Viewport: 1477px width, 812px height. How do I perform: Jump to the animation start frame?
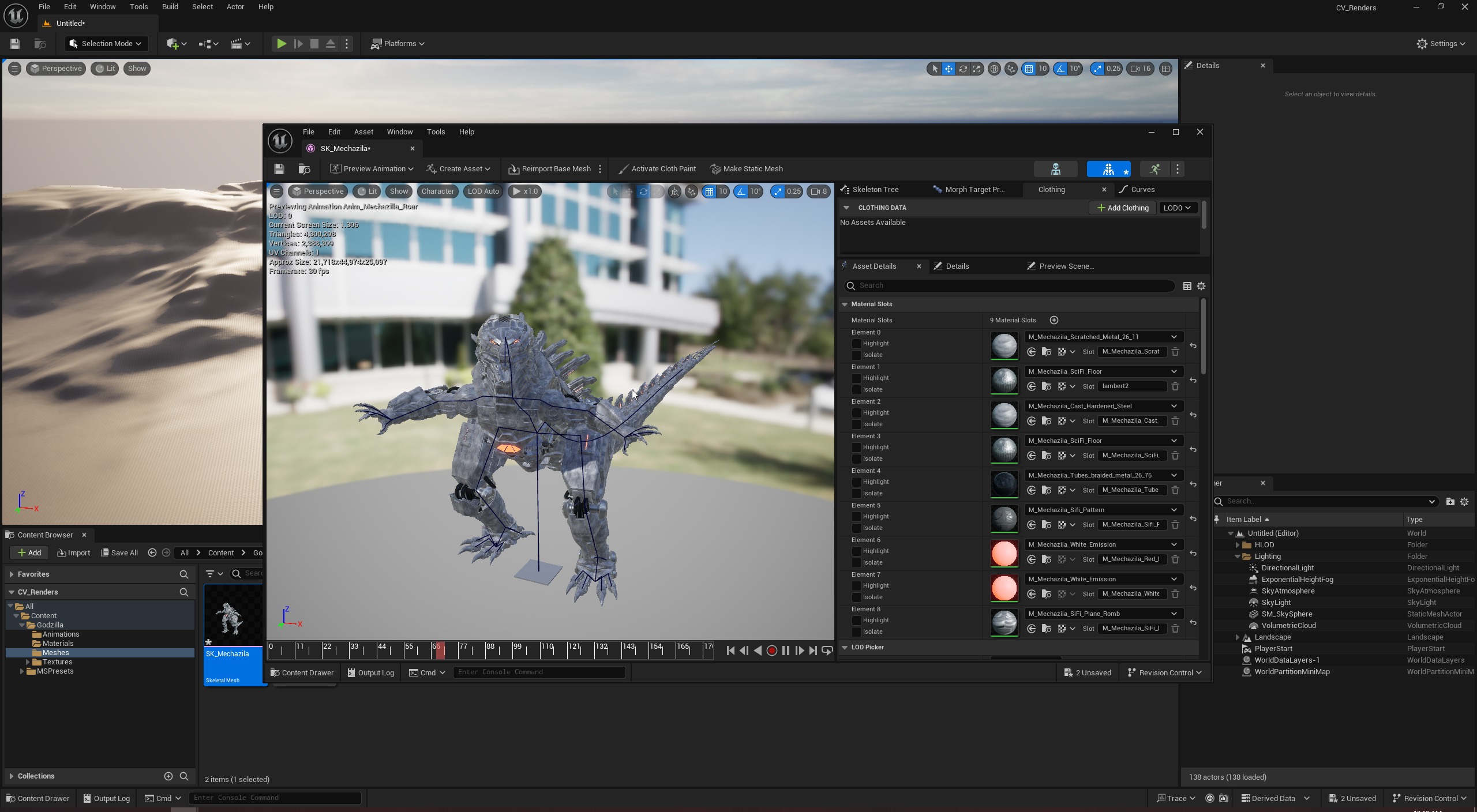pyautogui.click(x=730, y=651)
